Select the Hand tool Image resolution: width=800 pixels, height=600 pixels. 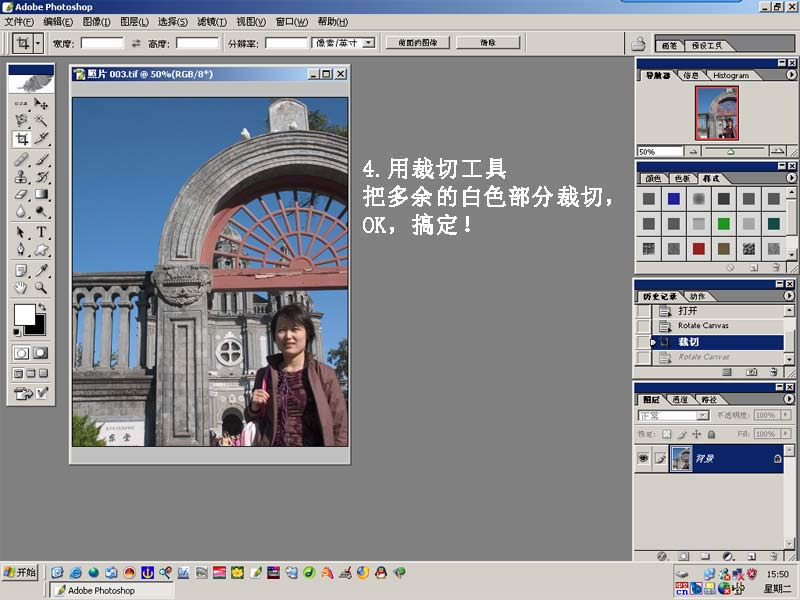(21, 288)
